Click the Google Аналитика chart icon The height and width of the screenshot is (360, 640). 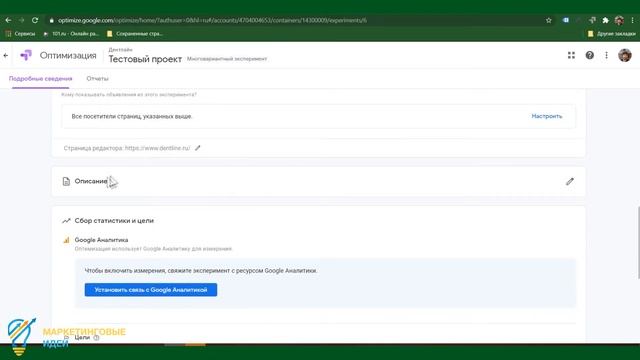pyautogui.click(x=67, y=240)
